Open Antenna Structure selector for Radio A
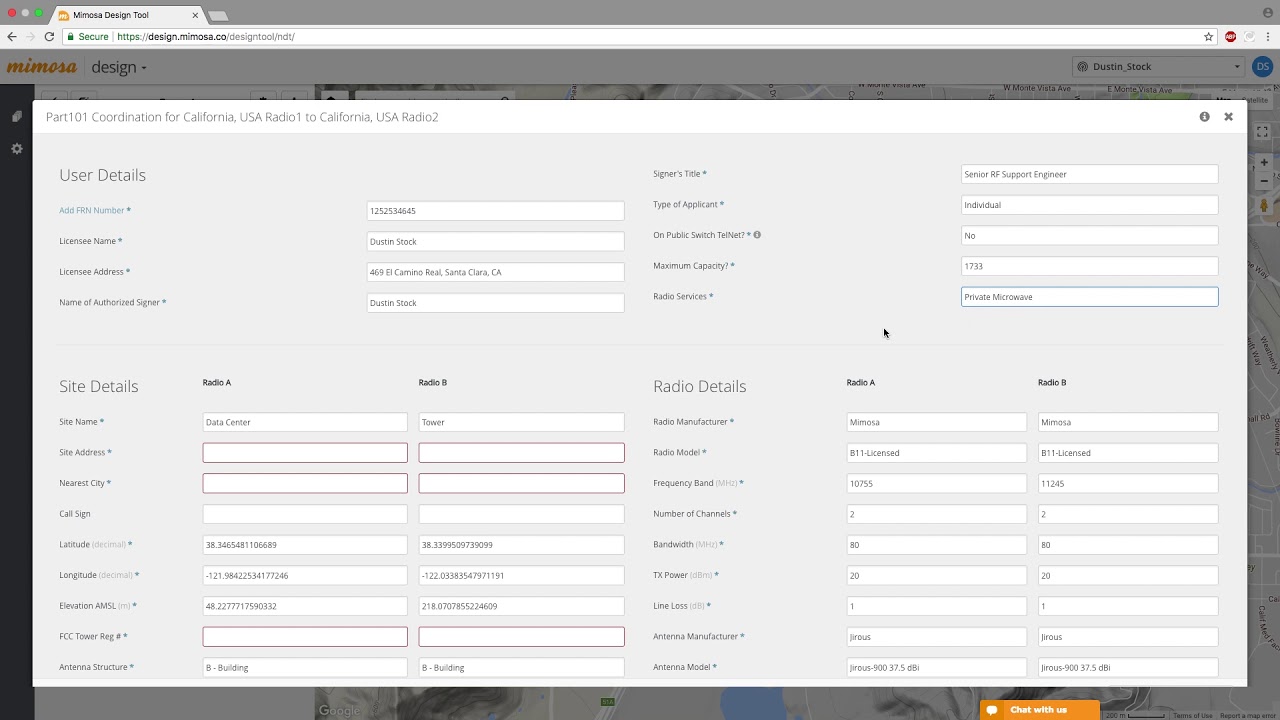The image size is (1280, 720). 305,667
